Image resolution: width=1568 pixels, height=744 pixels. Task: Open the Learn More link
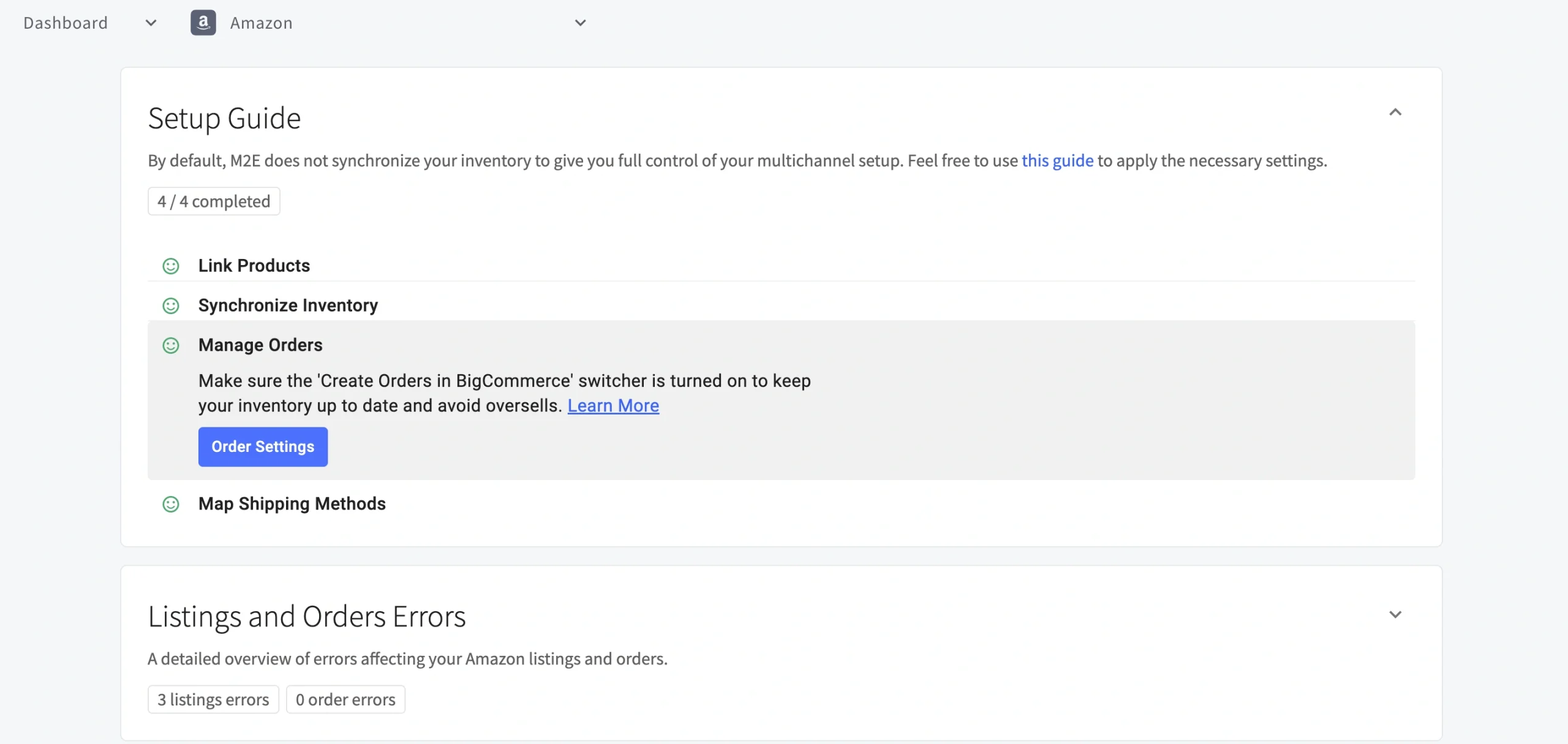tap(613, 405)
